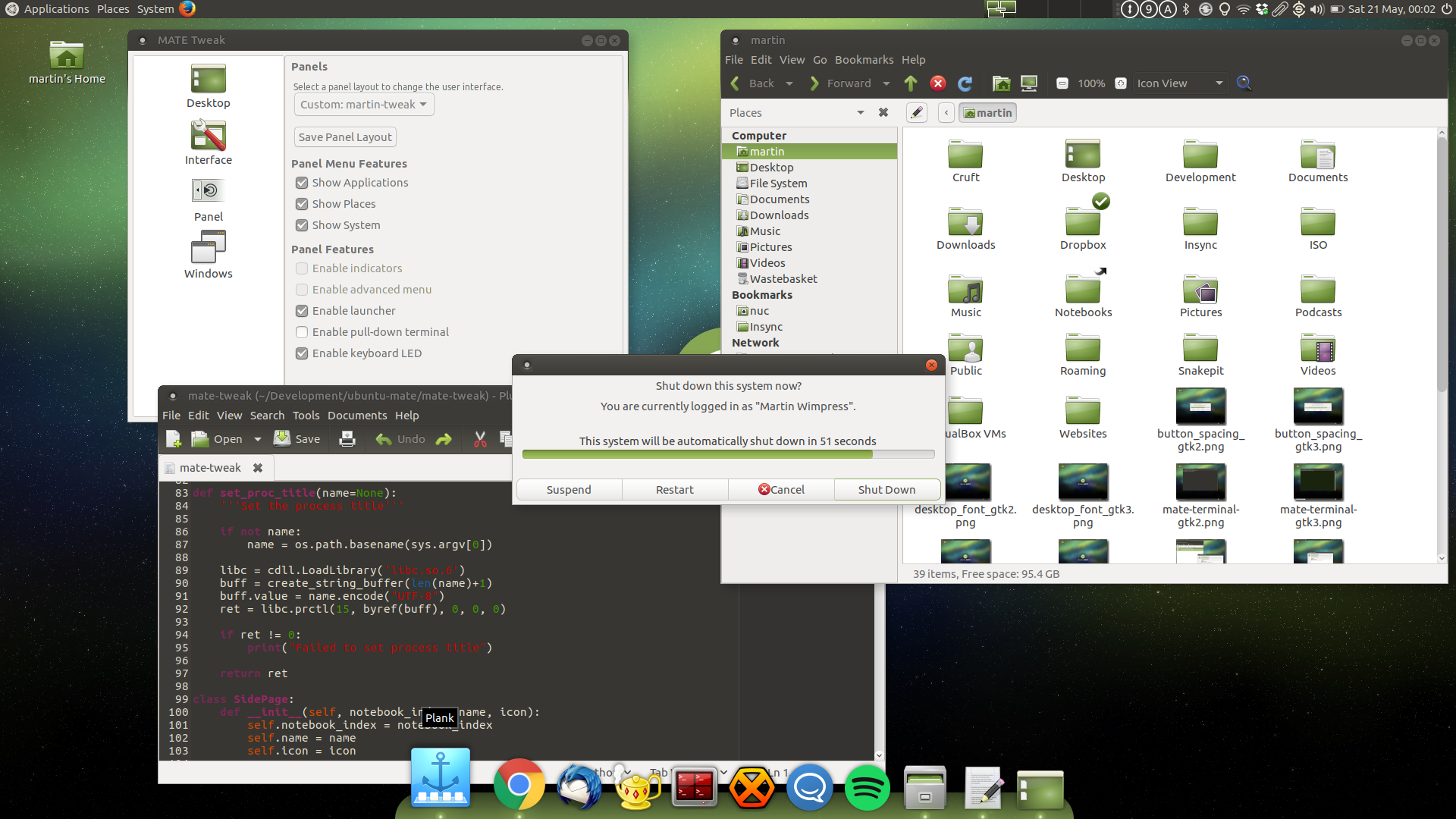Click the file manager dock icon
This screenshot has height=819, width=1456.
point(924,786)
